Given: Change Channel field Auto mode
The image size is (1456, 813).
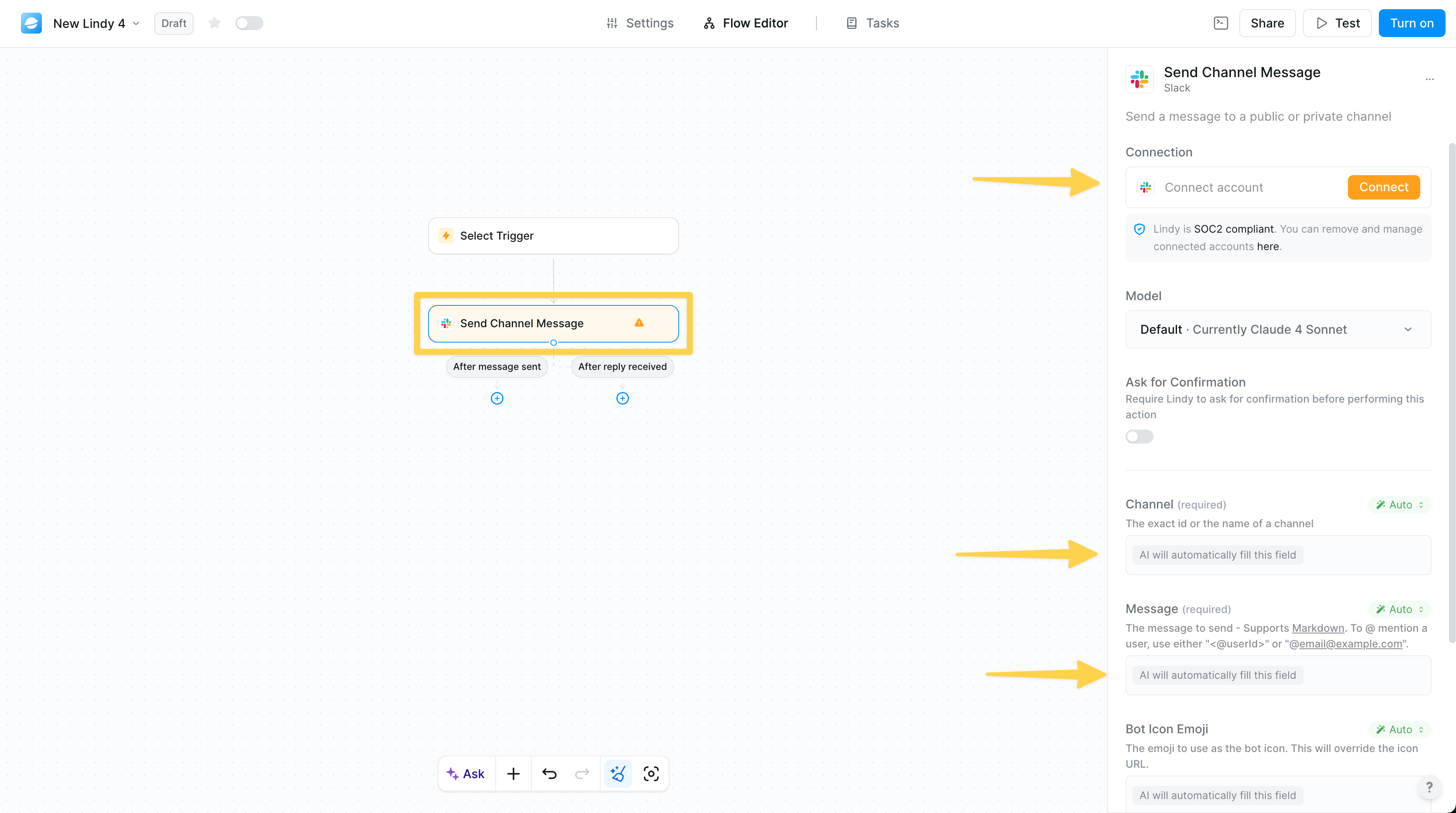Looking at the screenshot, I should click(1400, 505).
